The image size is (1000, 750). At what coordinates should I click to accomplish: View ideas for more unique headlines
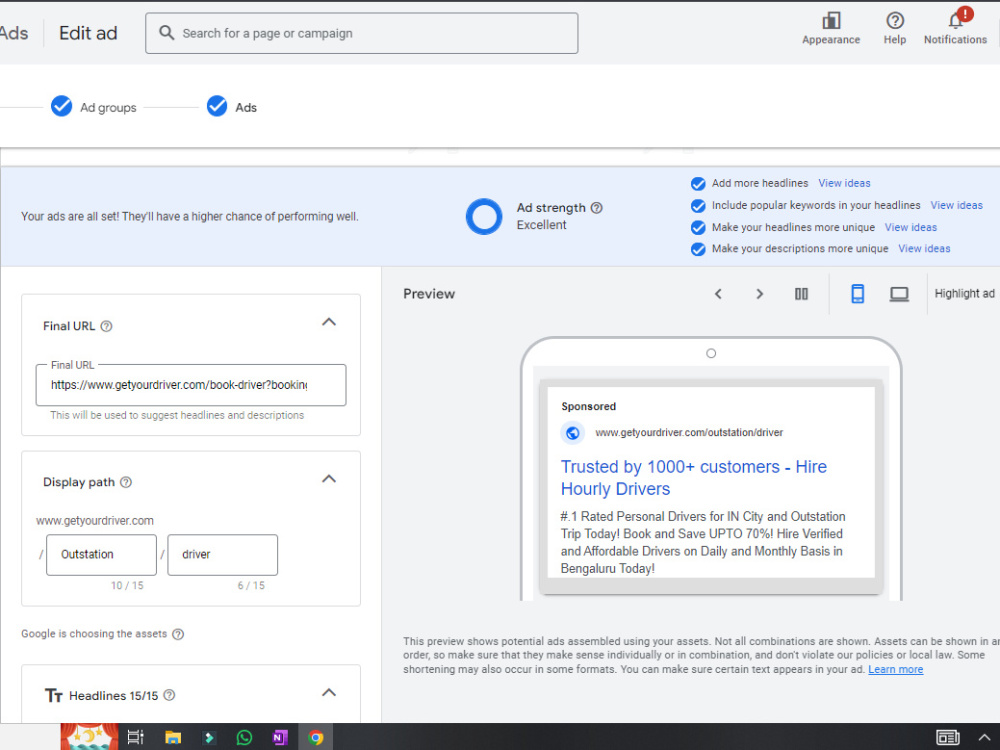(911, 228)
